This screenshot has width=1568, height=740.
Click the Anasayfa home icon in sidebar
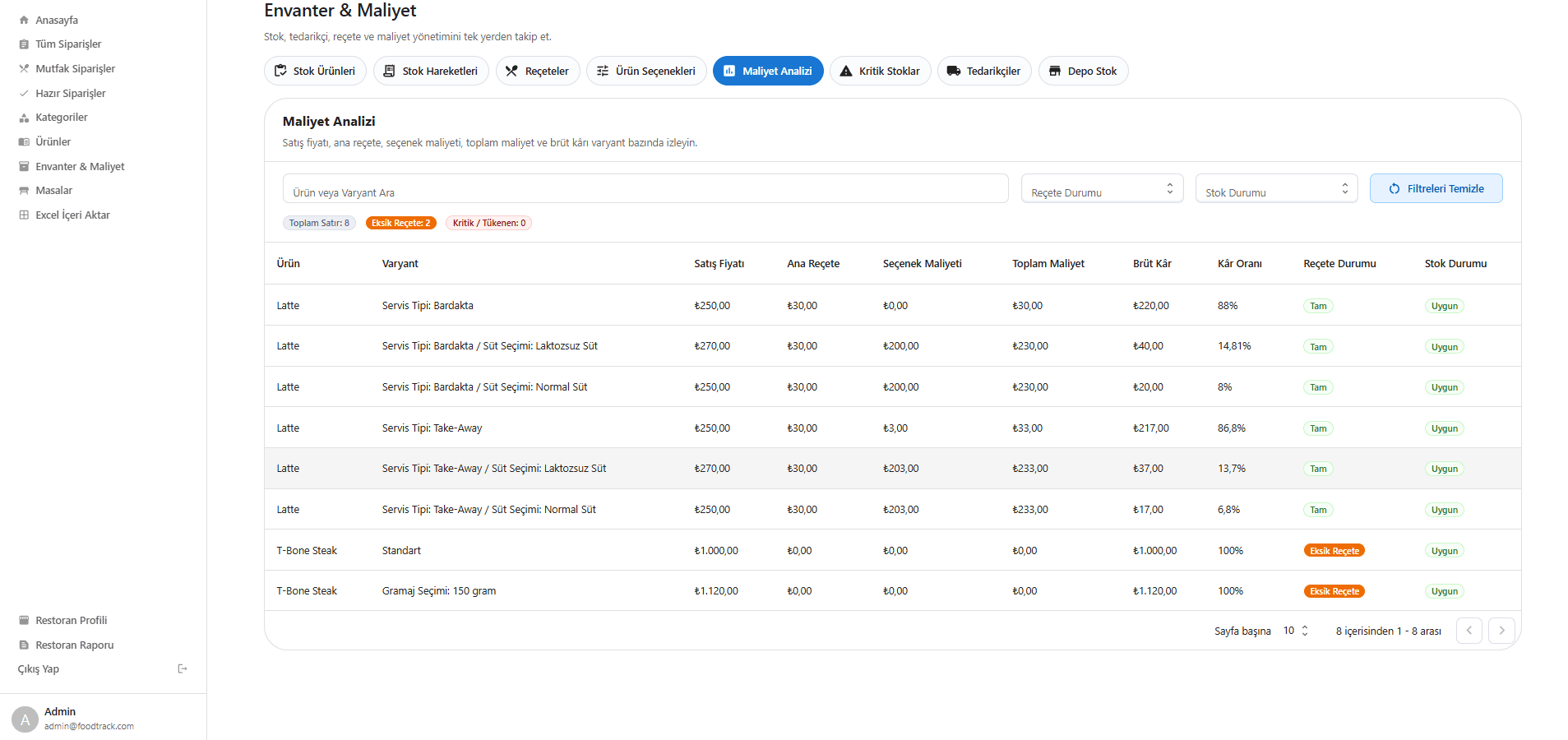(24, 20)
